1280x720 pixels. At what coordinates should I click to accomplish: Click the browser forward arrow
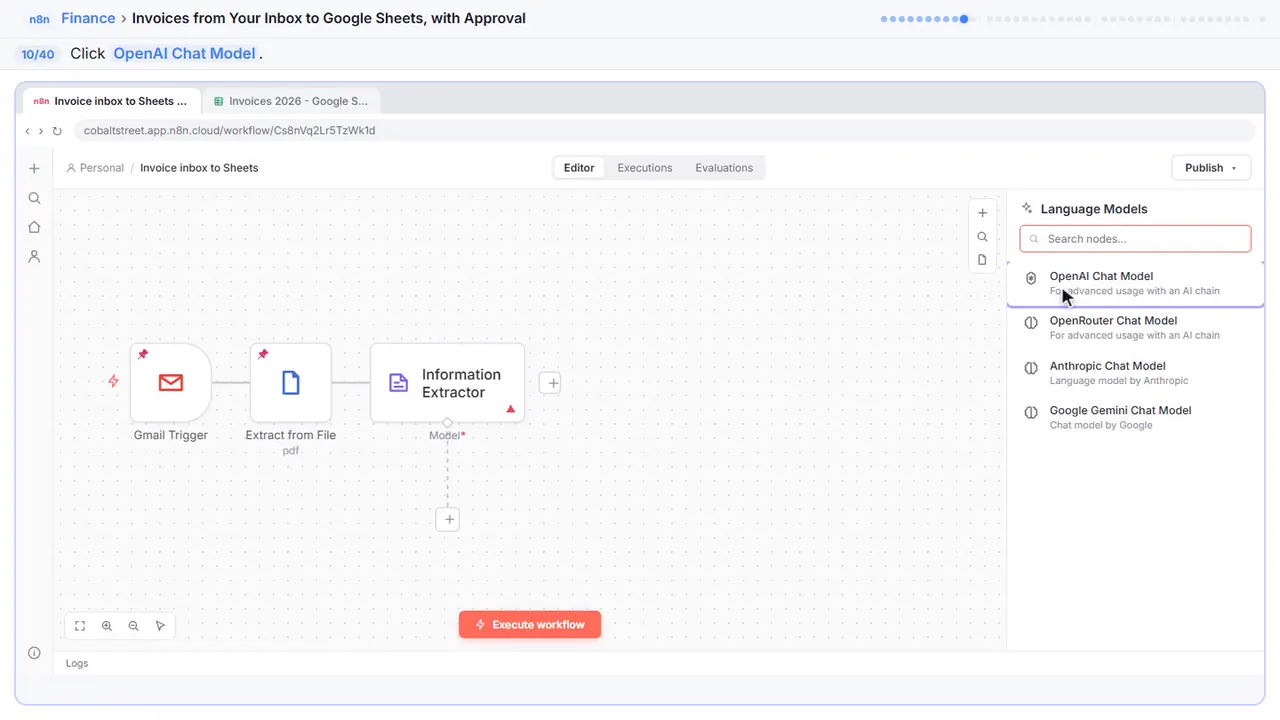click(x=41, y=131)
